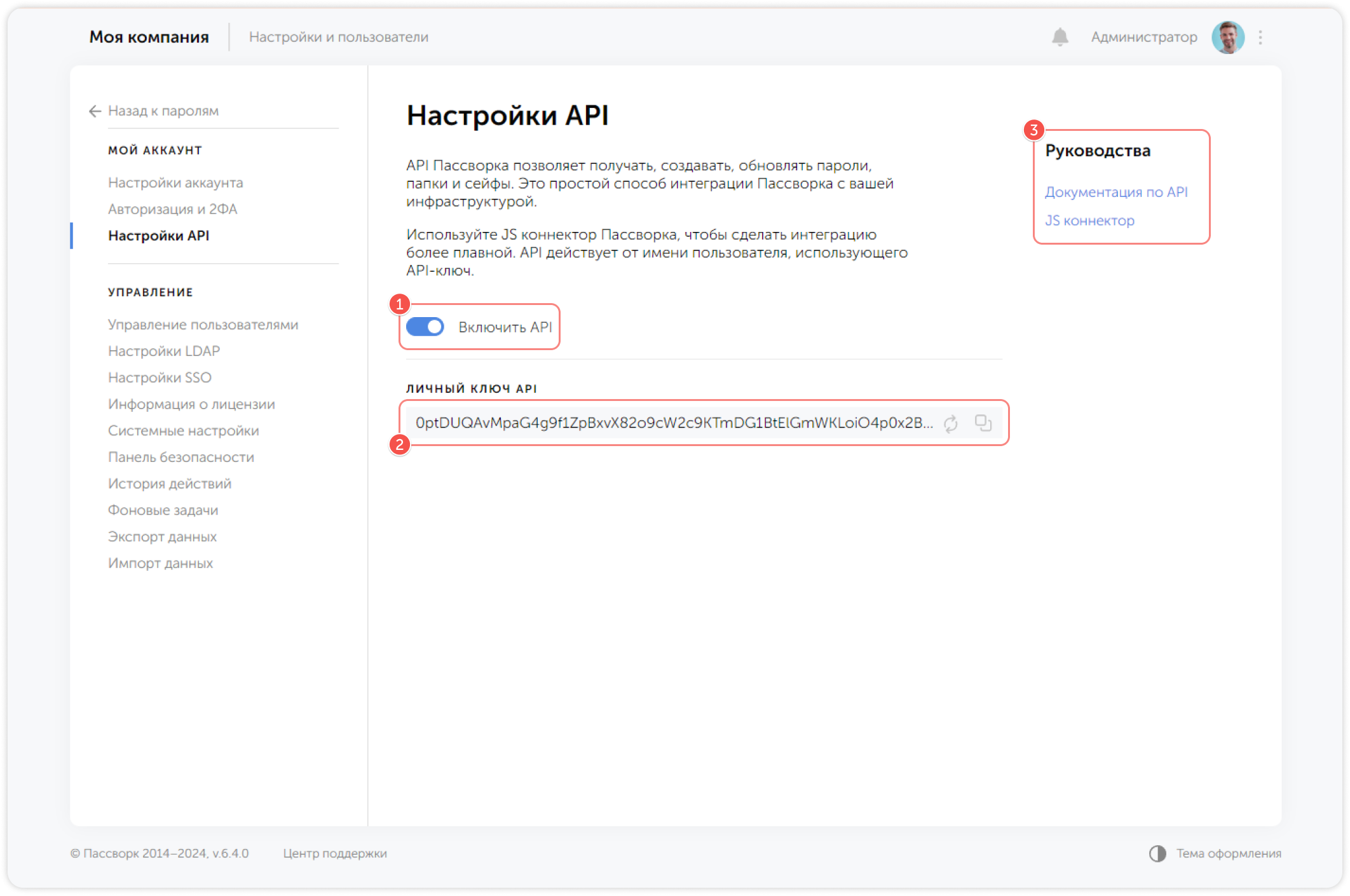Click the regenerate API key icon

coord(950,423)
